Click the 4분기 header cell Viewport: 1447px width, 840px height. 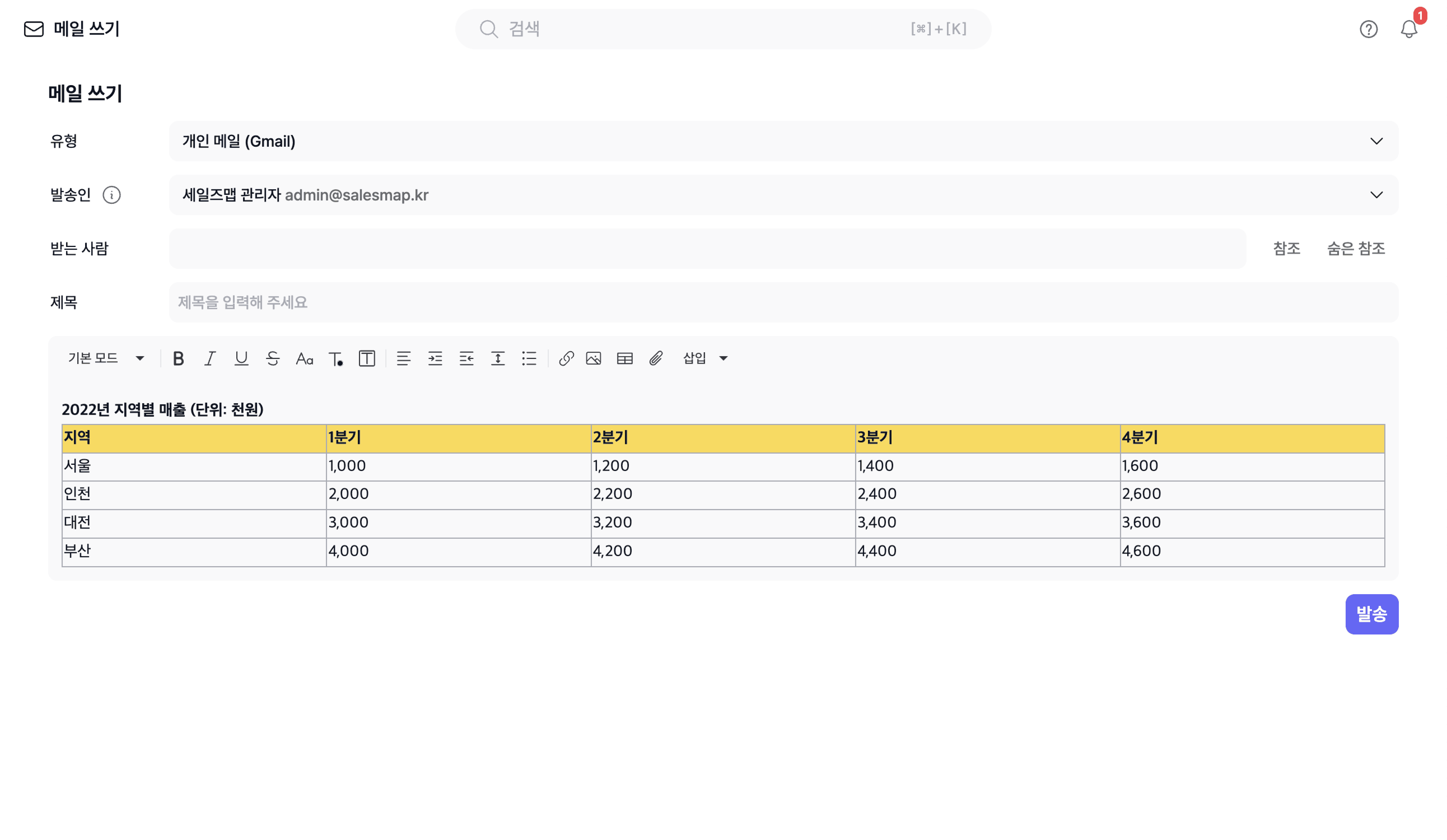(x=1252, y=439)
